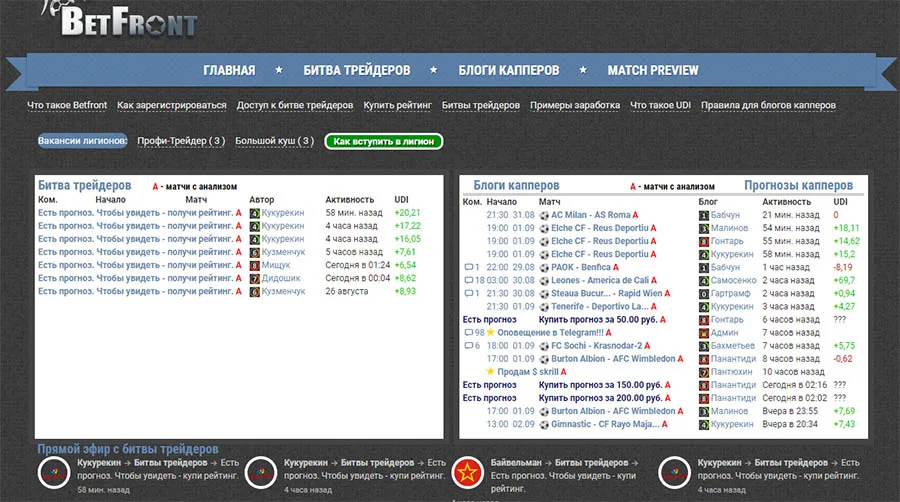900x502 pixels.
Task: Open the Битвы трейдеров submenu link
Action: pyautogui.click(x=480, y=106)
